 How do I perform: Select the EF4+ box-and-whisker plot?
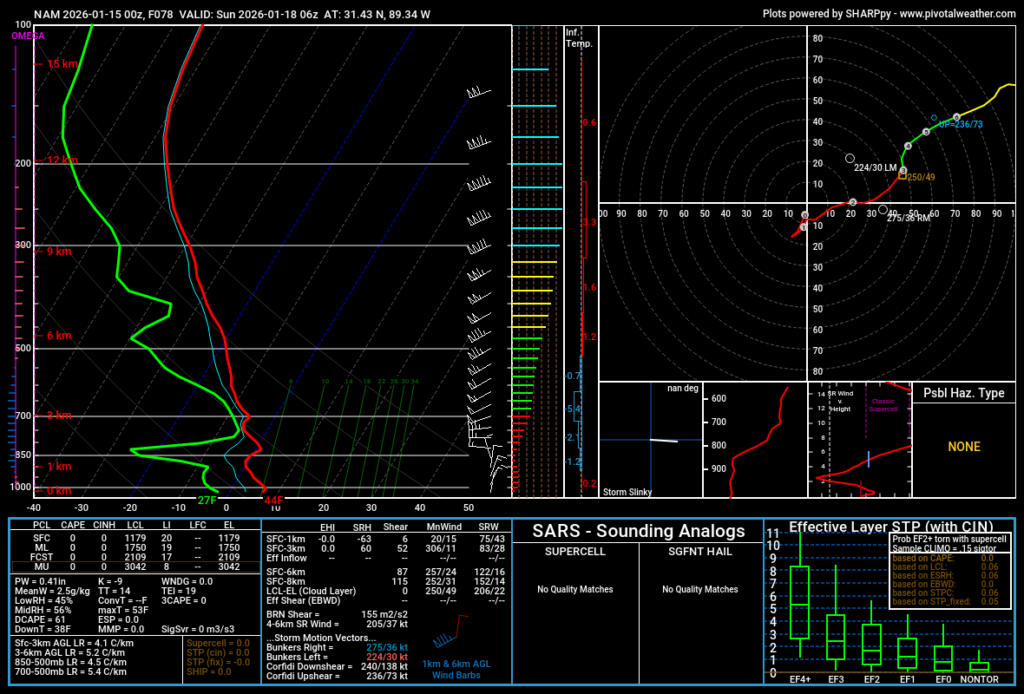[799, 602]
